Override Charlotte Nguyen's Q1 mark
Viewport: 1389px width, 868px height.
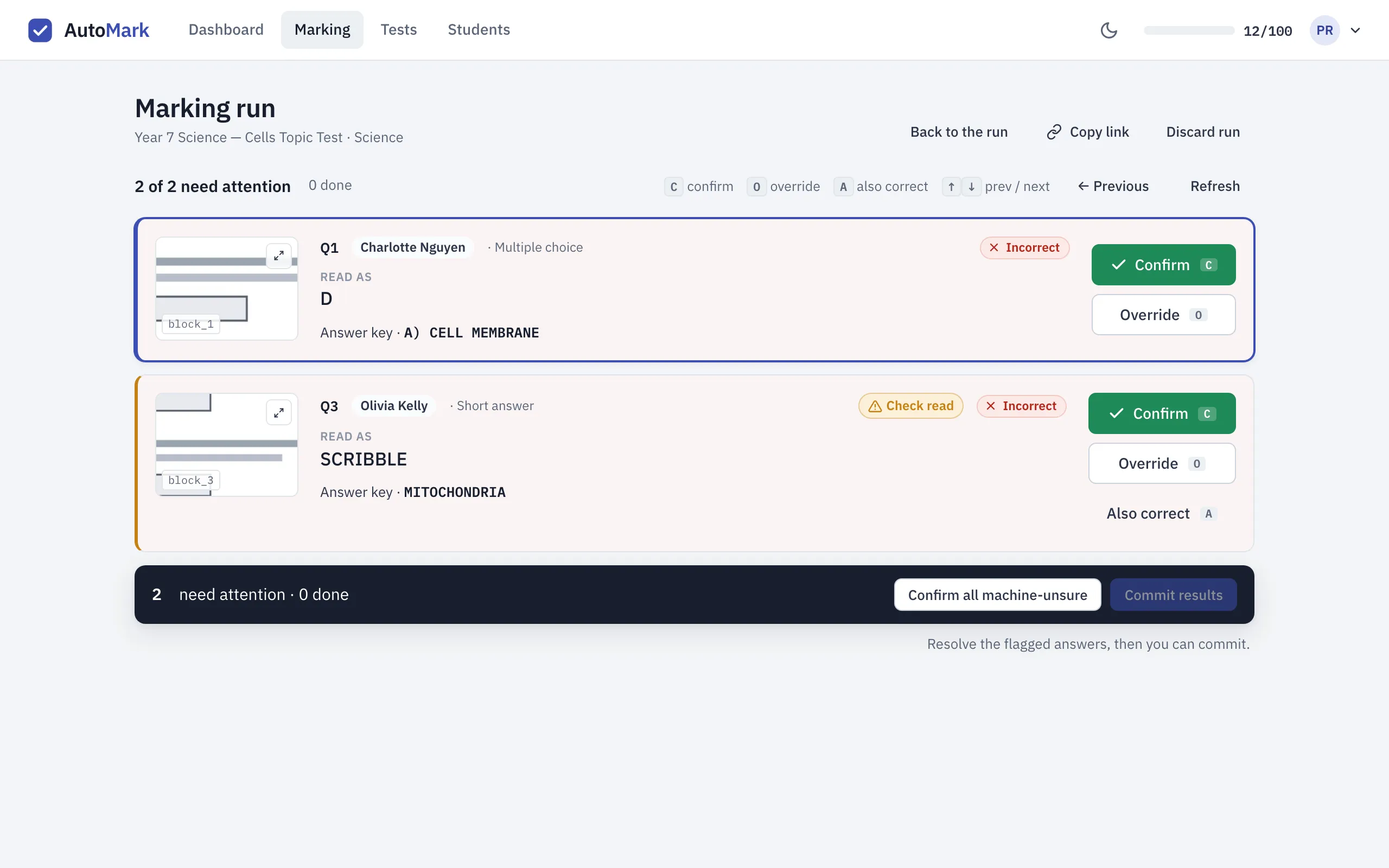click(1163, 315)
